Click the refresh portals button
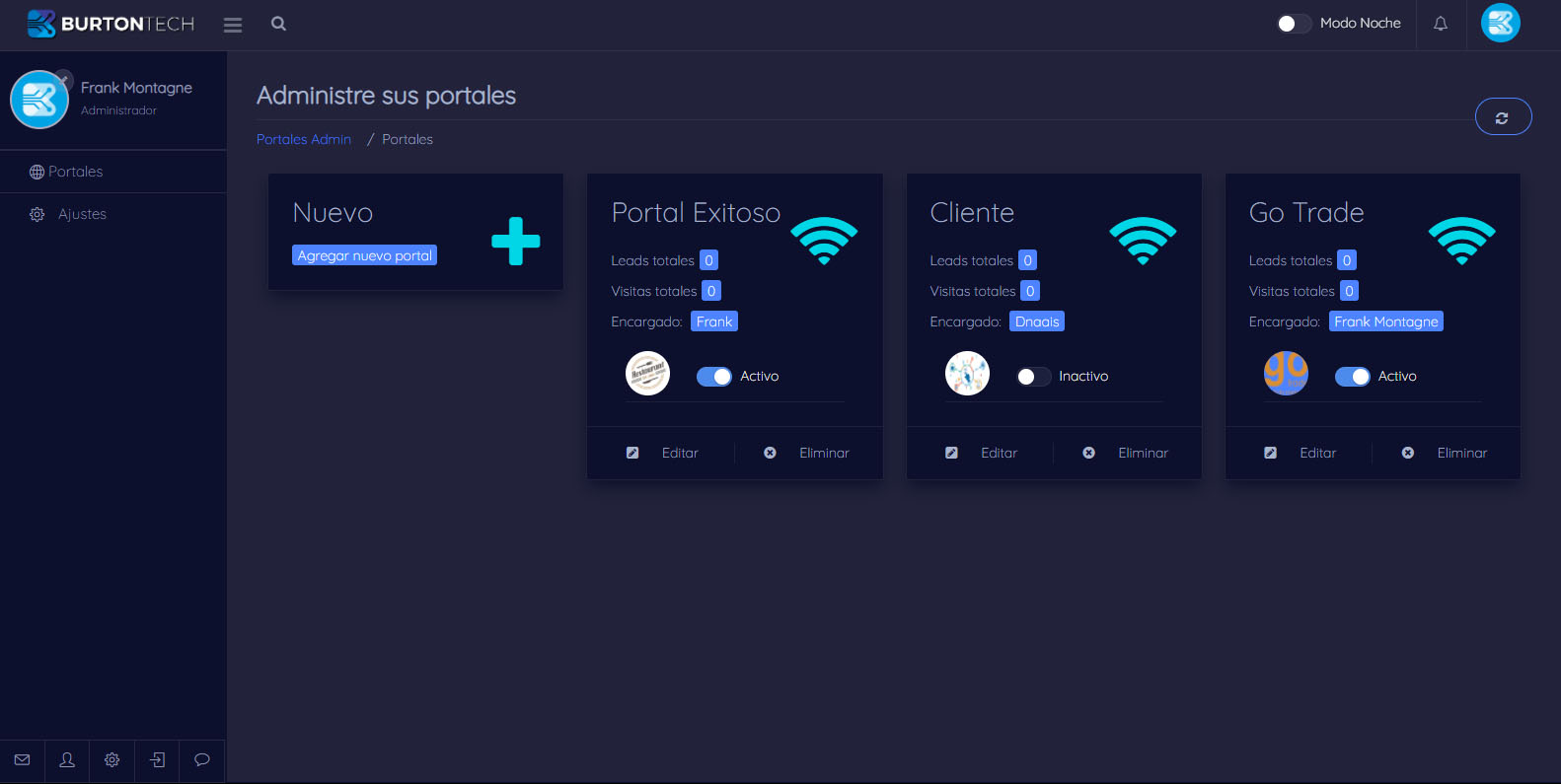The width and height of the screenshot is (1561, 784). pyautogui.click(x=1502, y=117)
